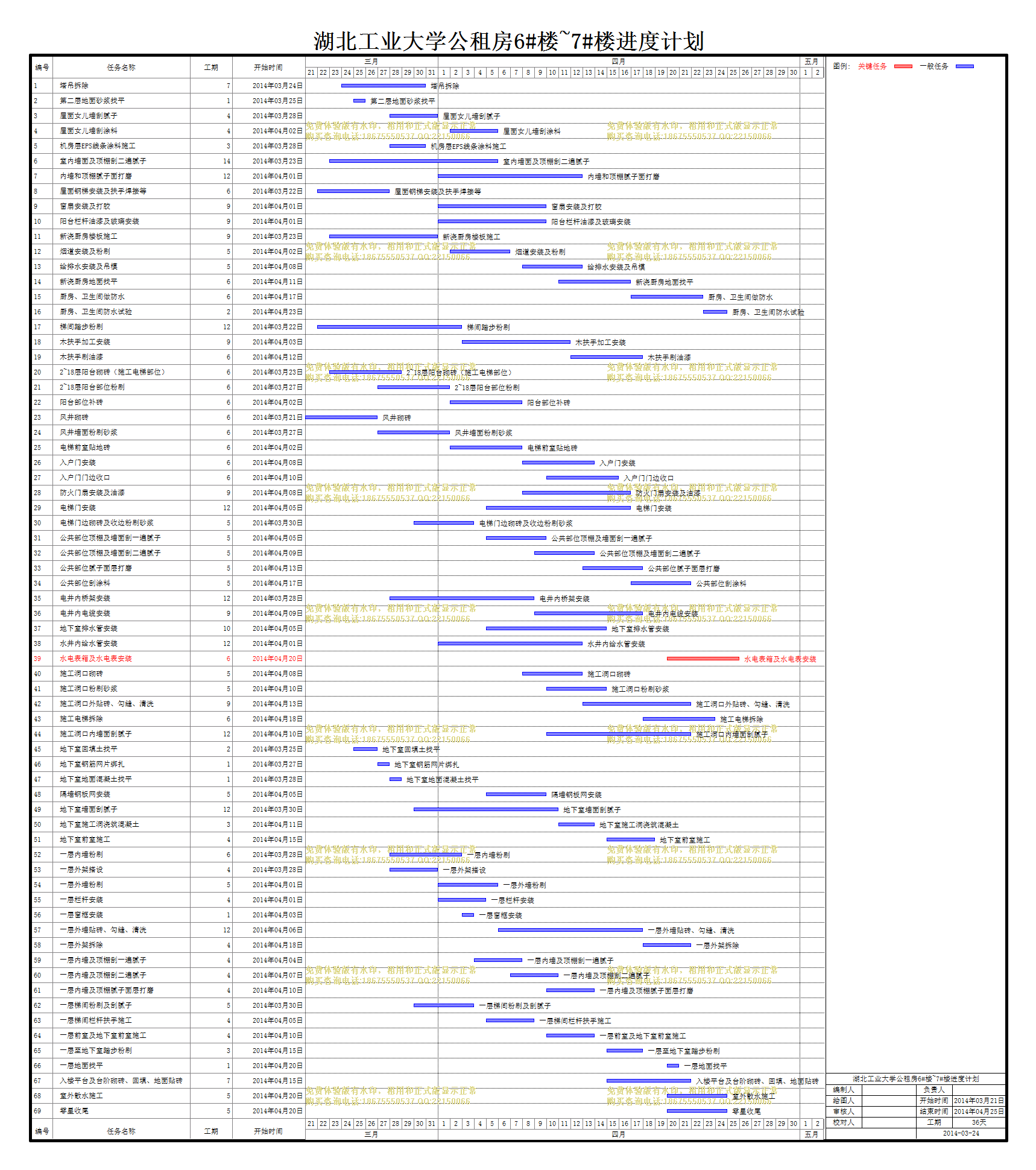Image resolution: width=1036 pixels, height=1170 pixels.
Task: Click the 审核人 label in the title block
Action: pyautogui.click(x=844, y=1111)
